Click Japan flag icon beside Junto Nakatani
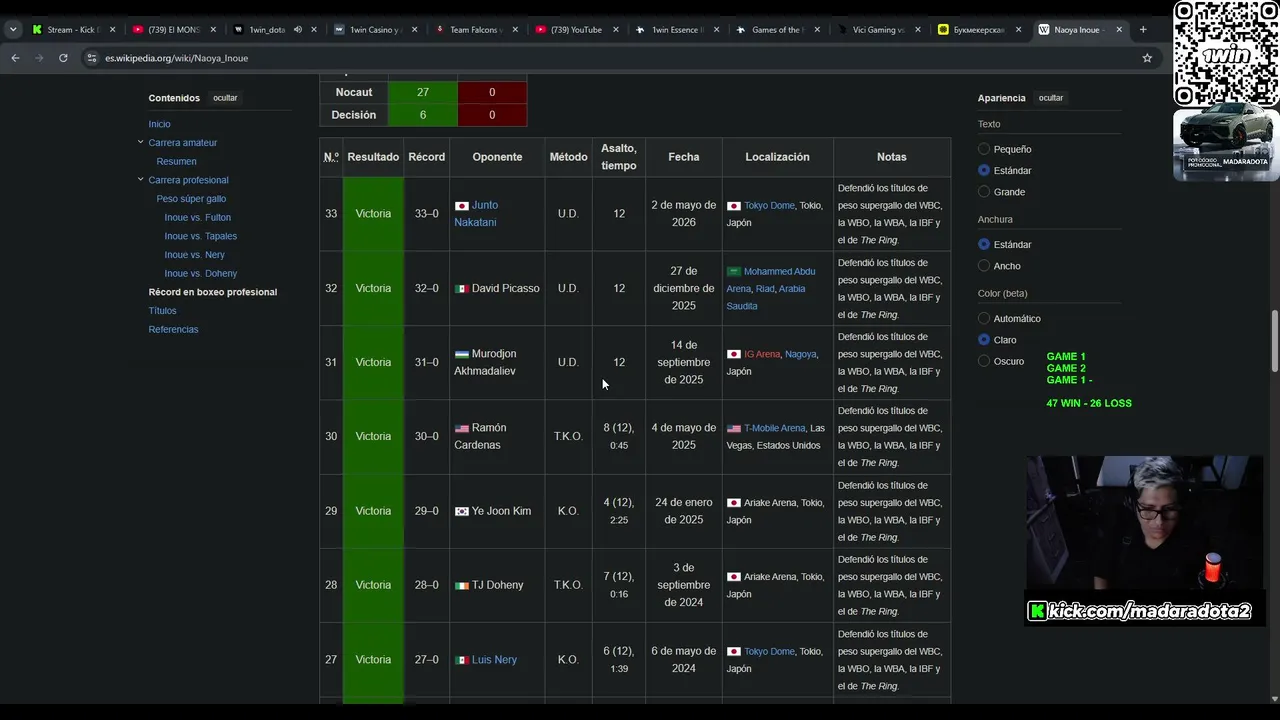1280x720 pixels. tap(461, 206)
